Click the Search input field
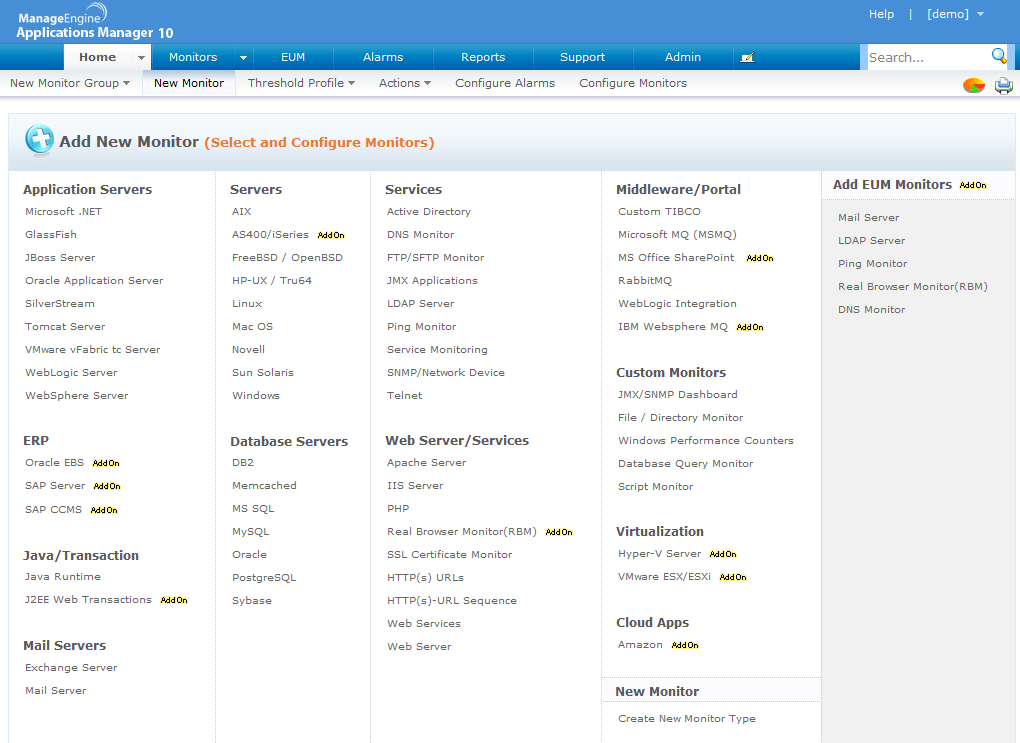 tap(928, 57)
